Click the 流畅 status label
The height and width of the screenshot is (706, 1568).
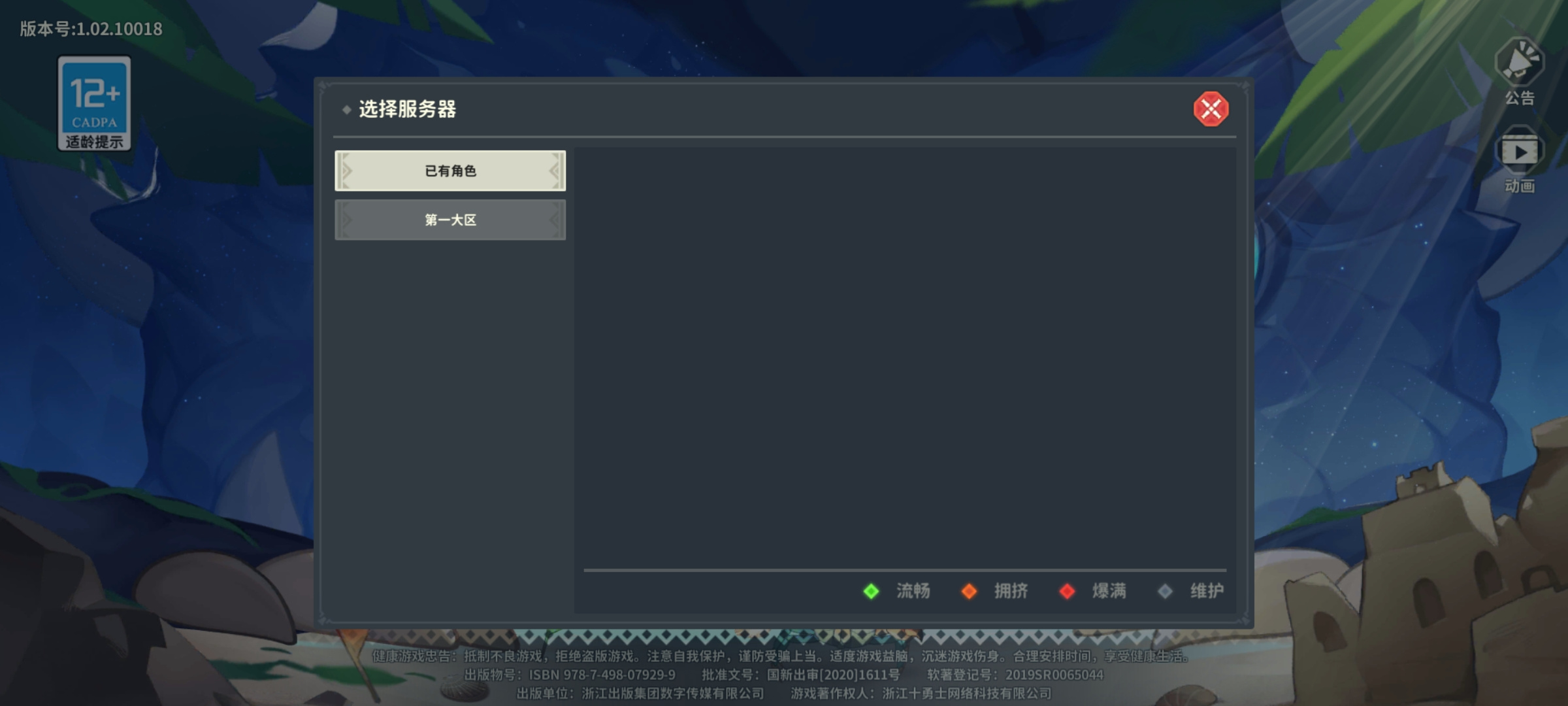click(913, 591)
